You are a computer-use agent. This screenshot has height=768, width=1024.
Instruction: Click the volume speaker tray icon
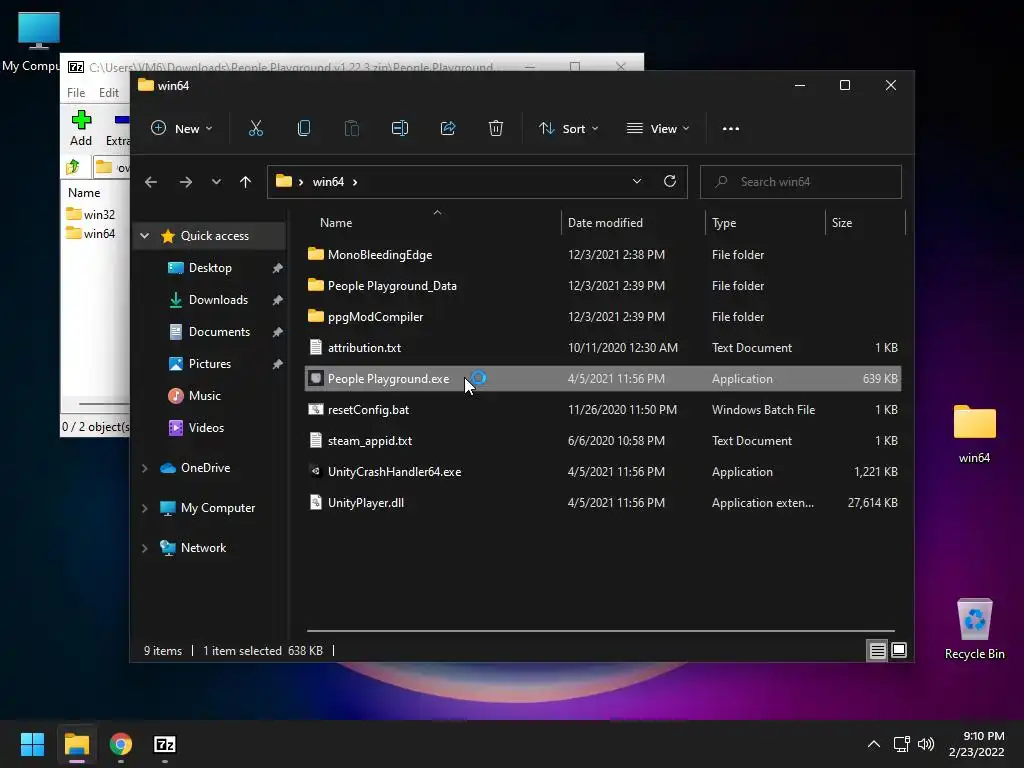pos(926,744)
